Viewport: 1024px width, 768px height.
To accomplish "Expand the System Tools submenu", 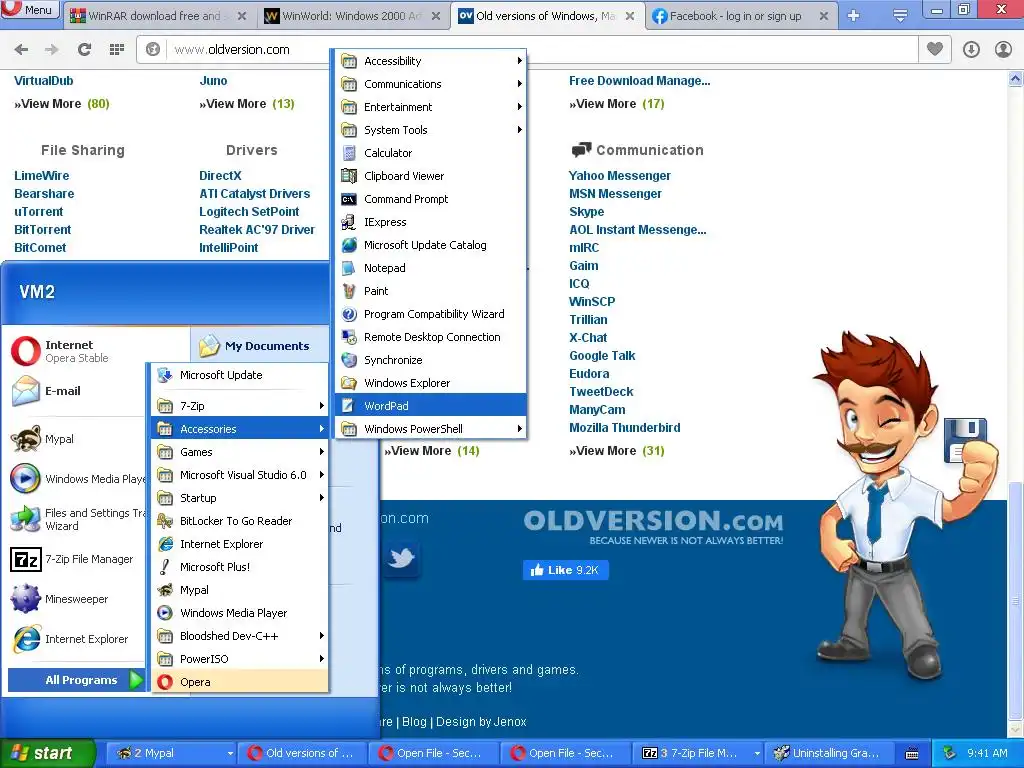I will click(x=430, y=130).
